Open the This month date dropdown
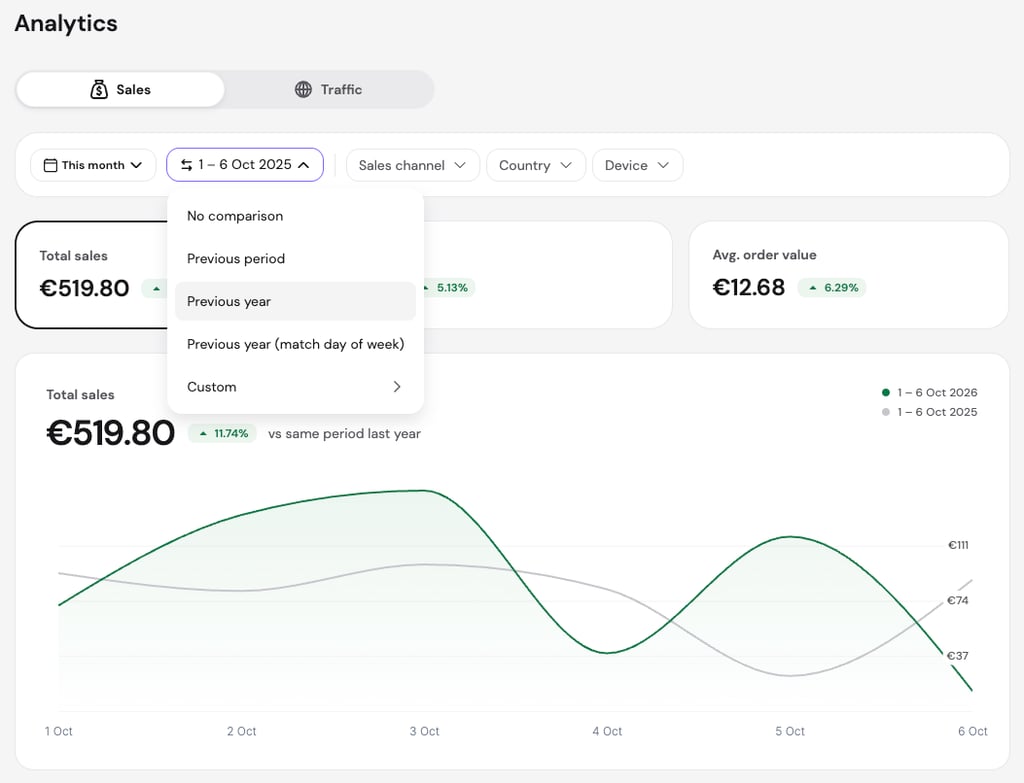1024x783 pixels. 93,165
